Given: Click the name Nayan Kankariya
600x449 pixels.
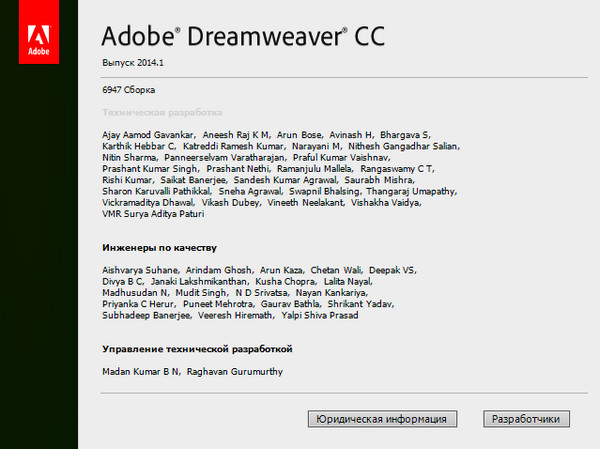Looking at the screenshot, I should pos(331,293).
